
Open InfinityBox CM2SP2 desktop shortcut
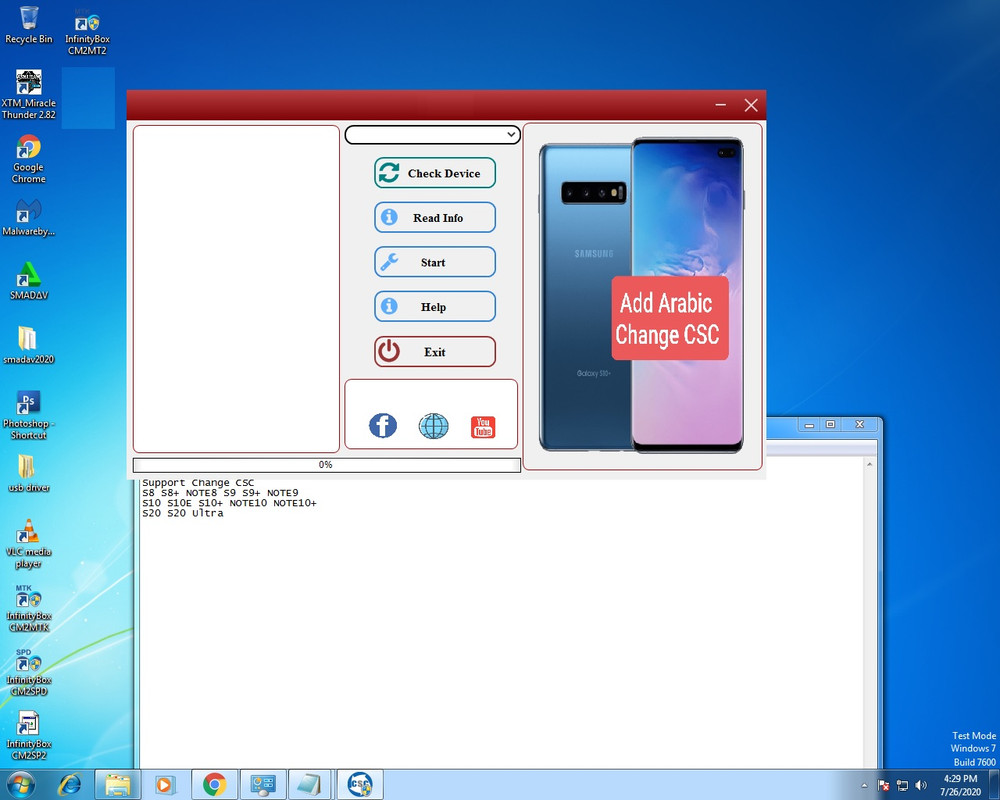point(28,736)
